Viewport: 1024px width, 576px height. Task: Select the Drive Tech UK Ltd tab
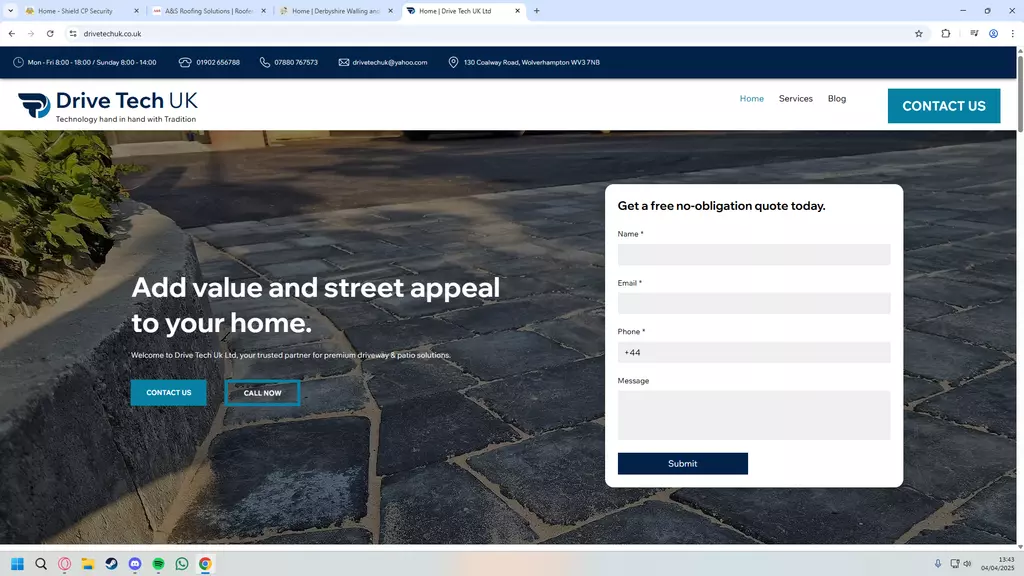463,11
